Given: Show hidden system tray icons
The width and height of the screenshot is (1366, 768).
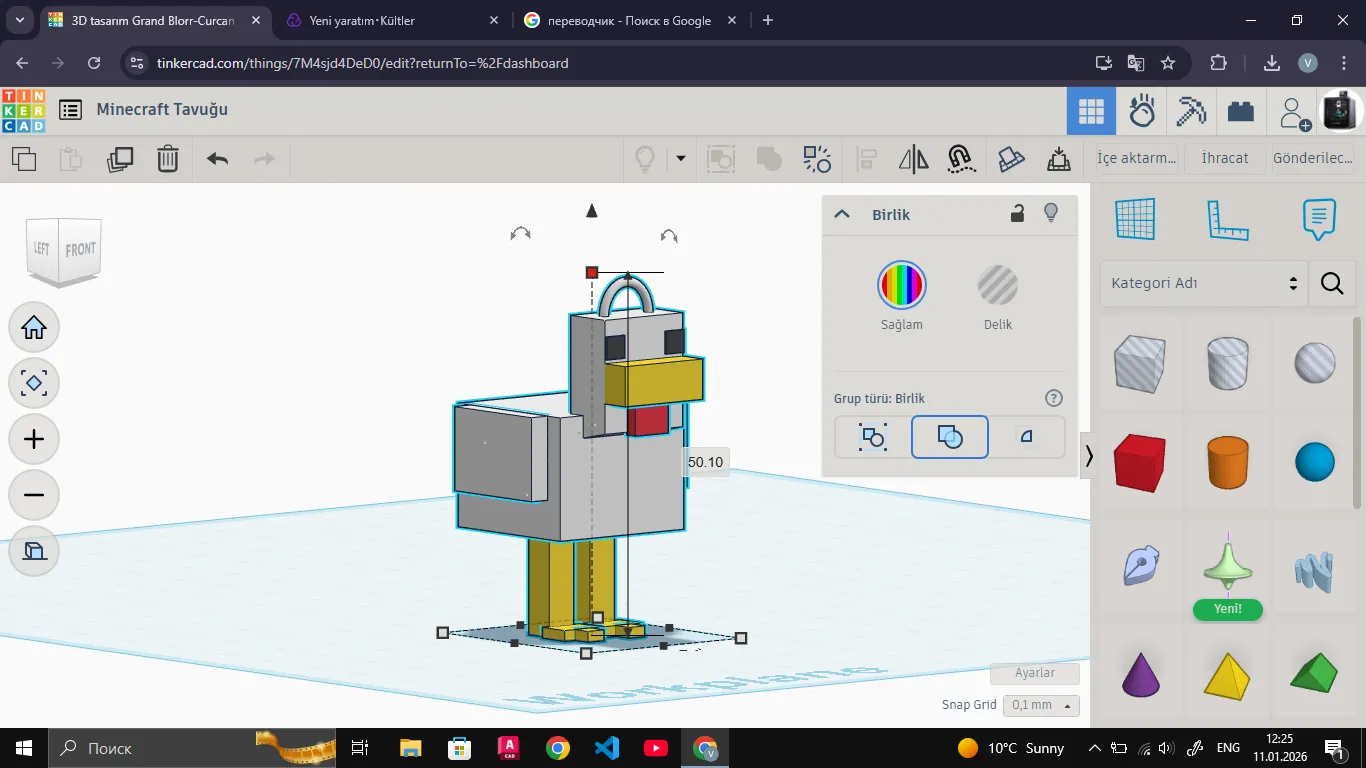Looking at the screenshot, I should [1095, 748].
